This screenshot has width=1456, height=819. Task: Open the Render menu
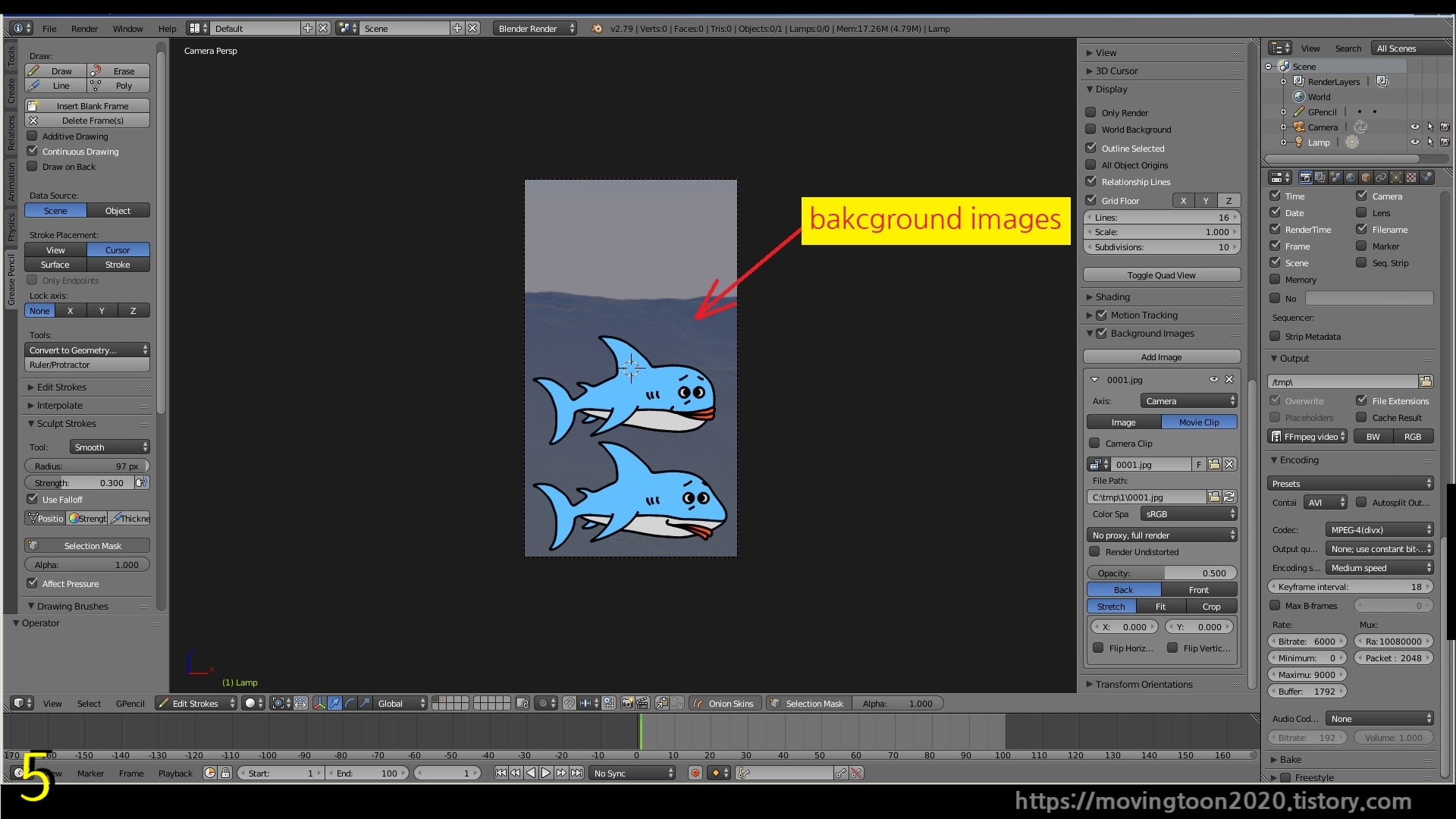pyautogui.click(x=84, y=28)
